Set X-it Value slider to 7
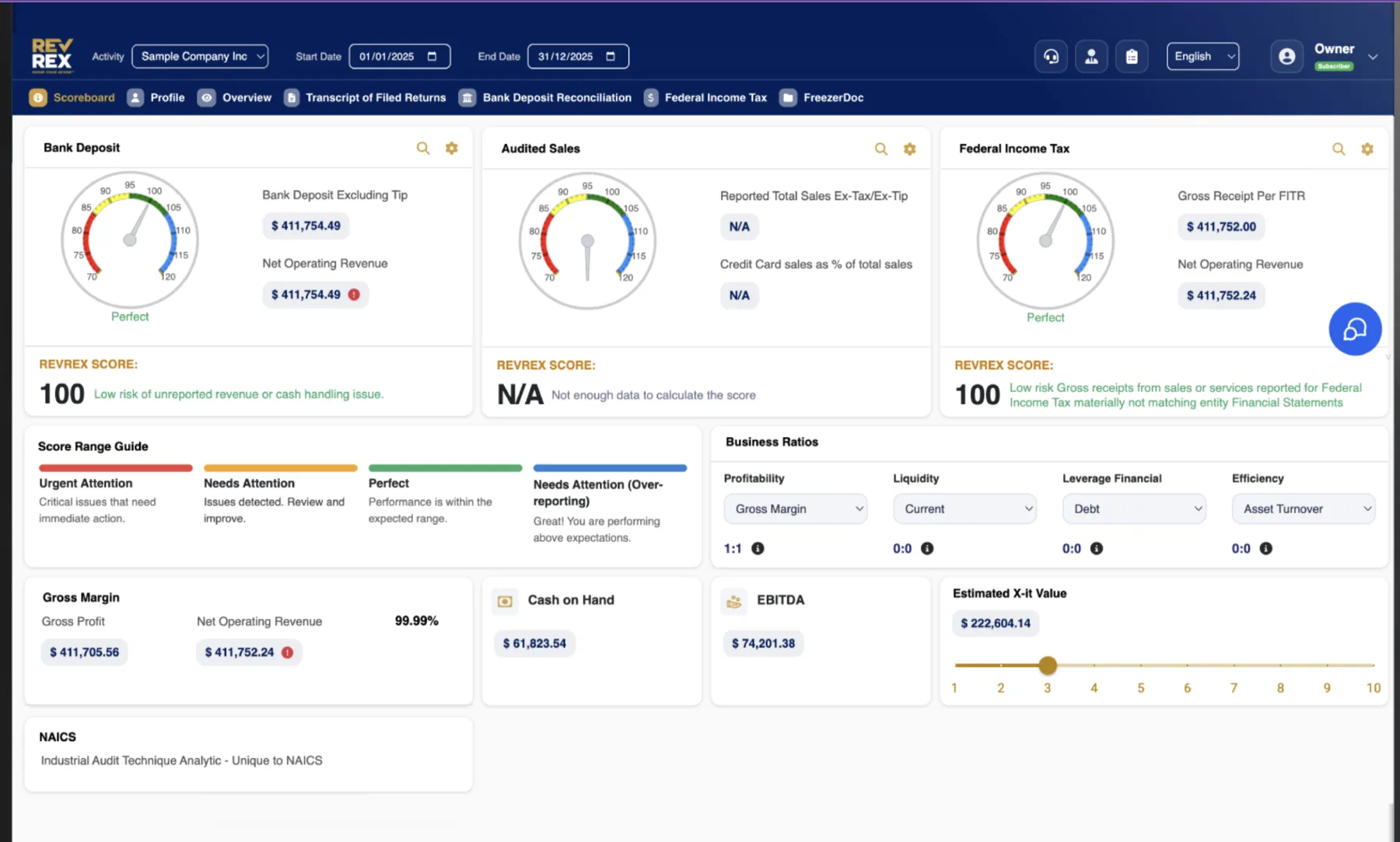The width and height of the screenshot is (1400, 842). click(x=1234, y=666)
